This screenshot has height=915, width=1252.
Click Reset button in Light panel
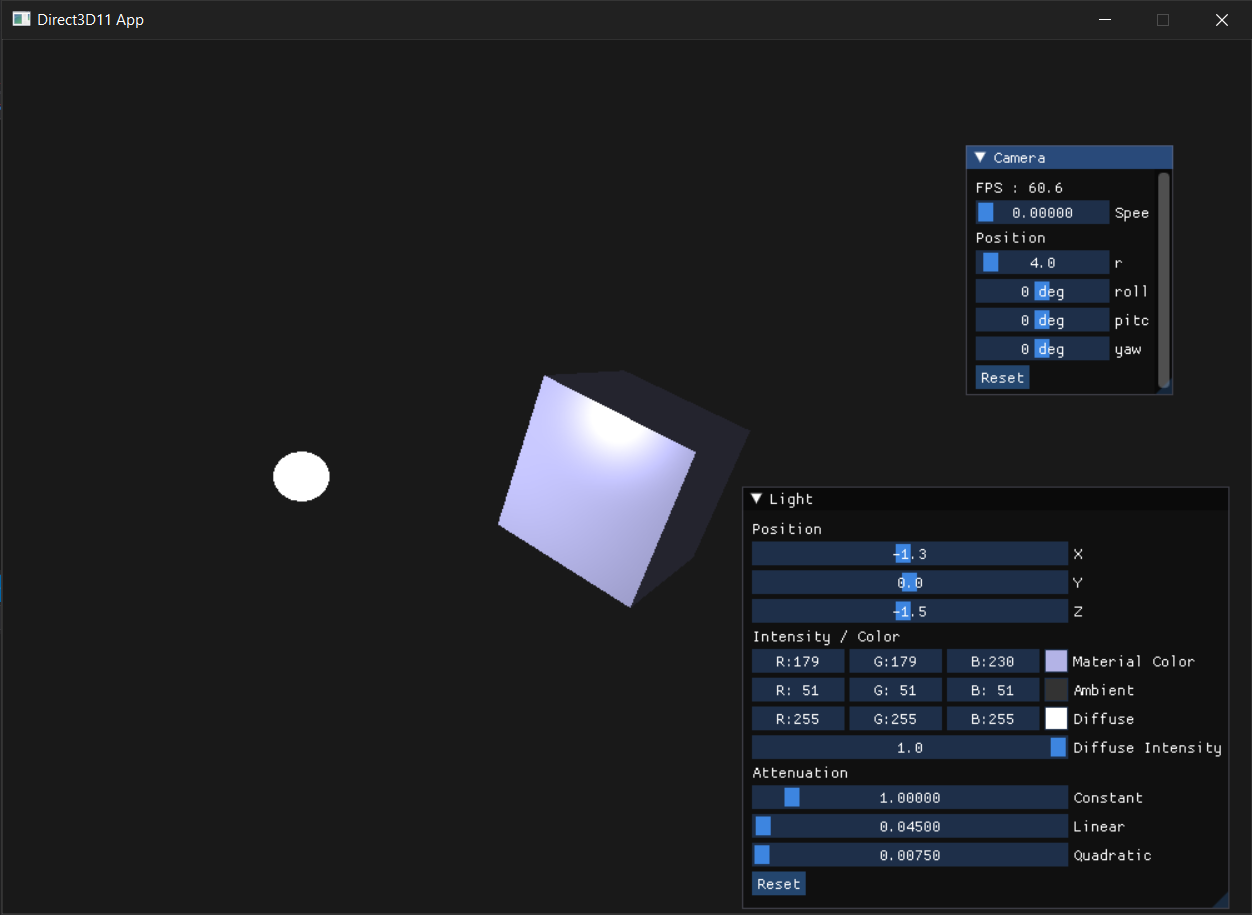[x=778, y=884]
